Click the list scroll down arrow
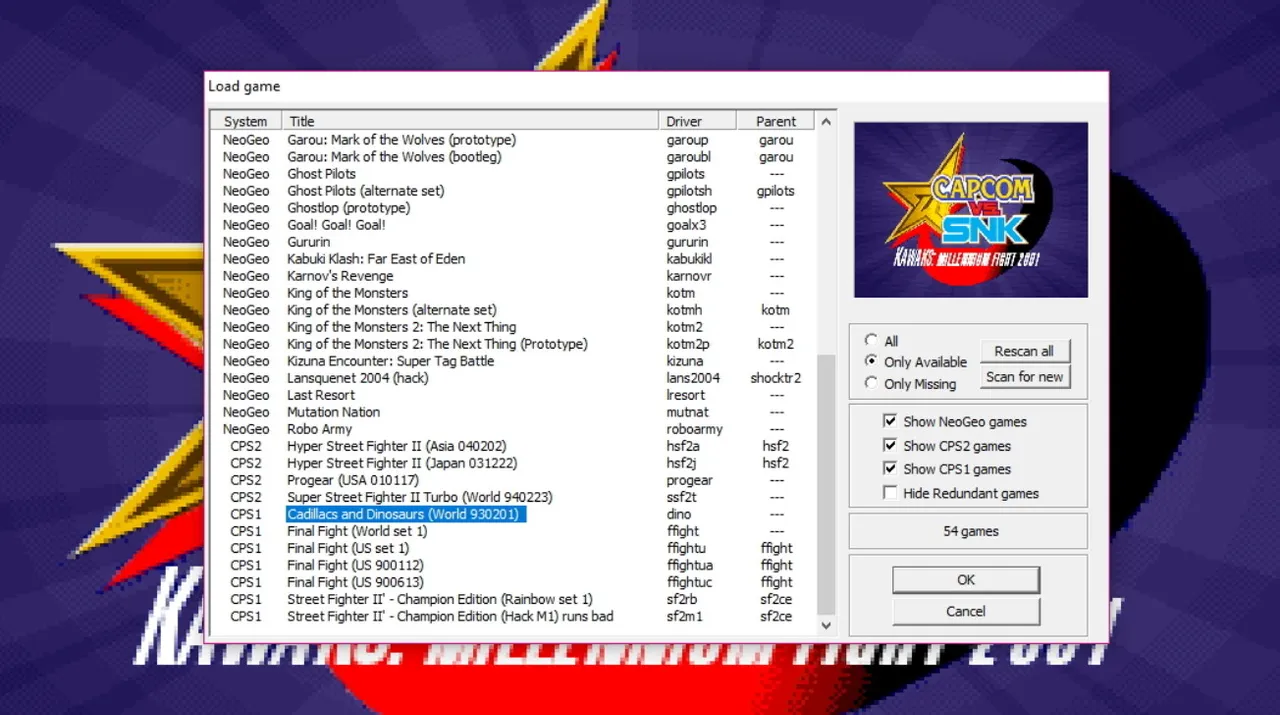The height and width of the screenshot is (715, 1280). click(826, 625)
